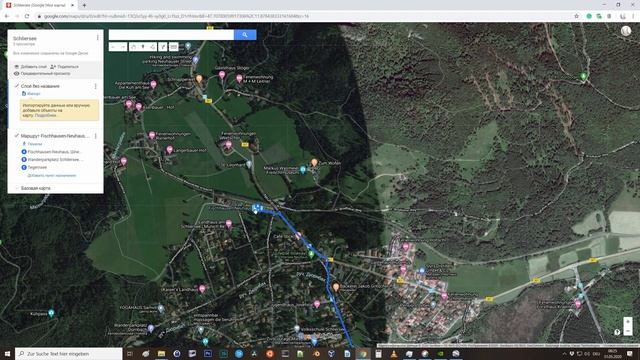Click pink pin at Gästehaus Stöger

tap(222, 75)
